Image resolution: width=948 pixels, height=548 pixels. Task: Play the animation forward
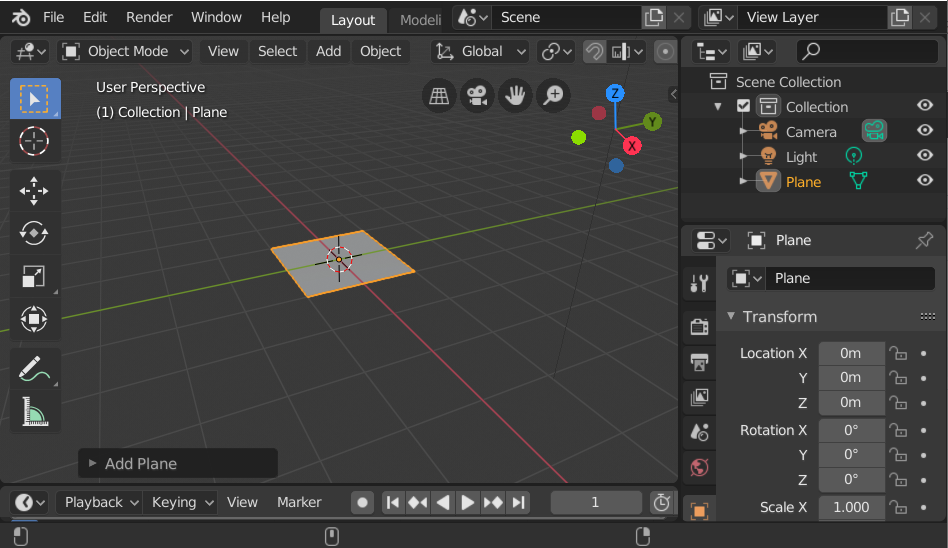click(467, 503)
